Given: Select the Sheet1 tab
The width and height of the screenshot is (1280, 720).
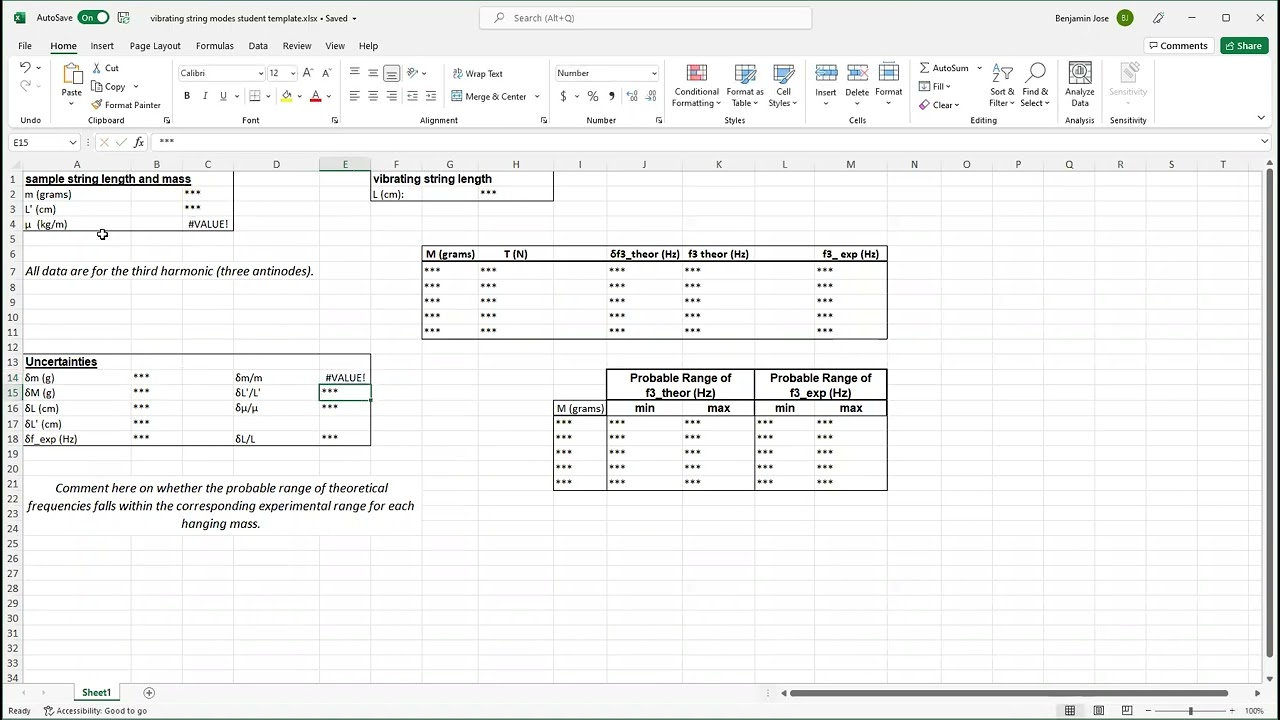Looking at the screenshot, I should (96, 693).
